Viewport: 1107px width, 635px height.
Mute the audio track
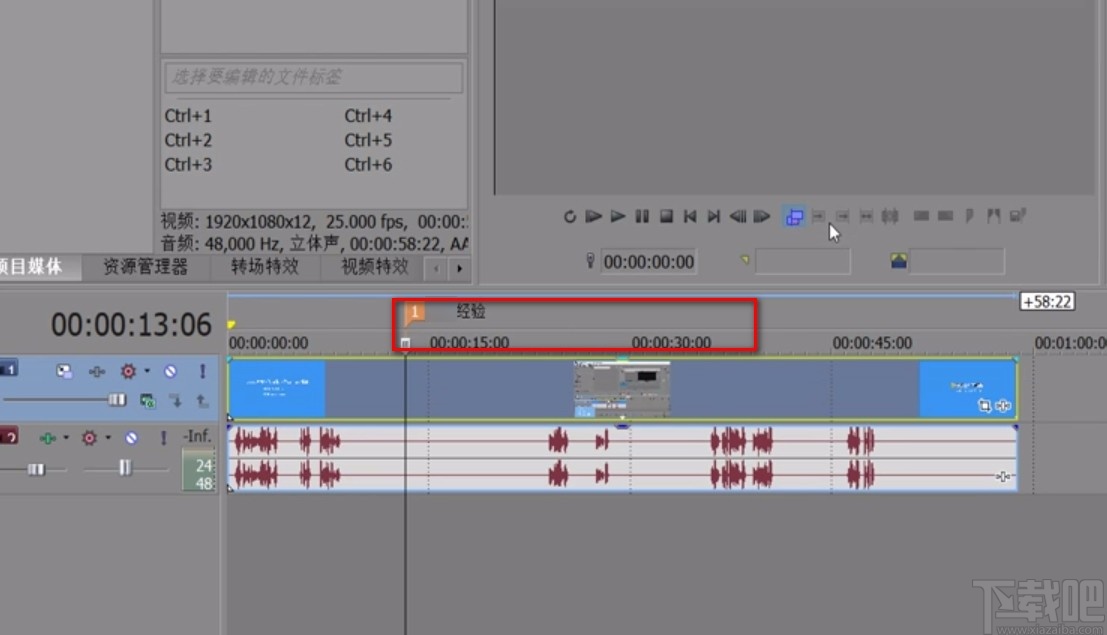(x=131, y=439)
